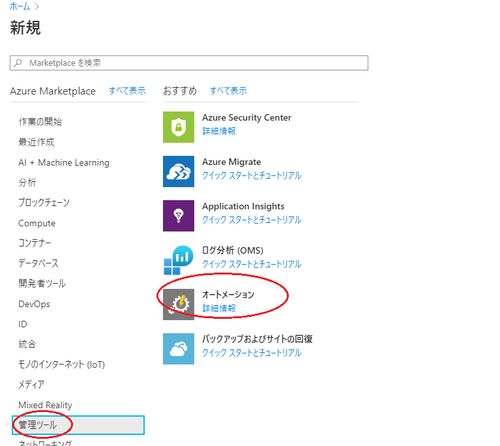Viewport: 500px width, 446px height.
Task: Click the search magnifier icon in Marketplace box
Action: pyautogui.click(x=18, y=63)
